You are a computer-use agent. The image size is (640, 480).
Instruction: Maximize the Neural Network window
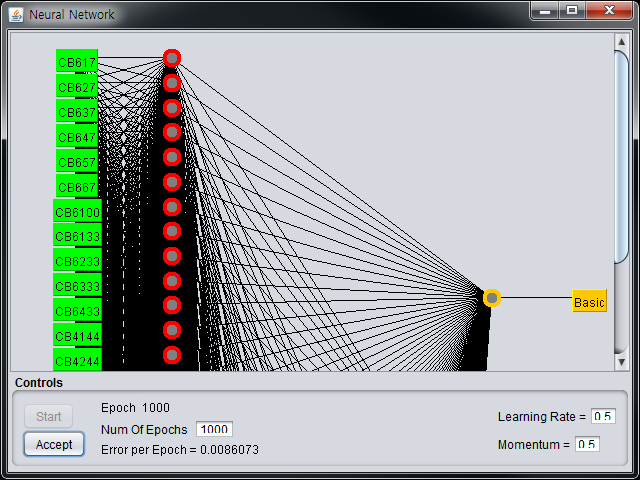tap(572, 11)
